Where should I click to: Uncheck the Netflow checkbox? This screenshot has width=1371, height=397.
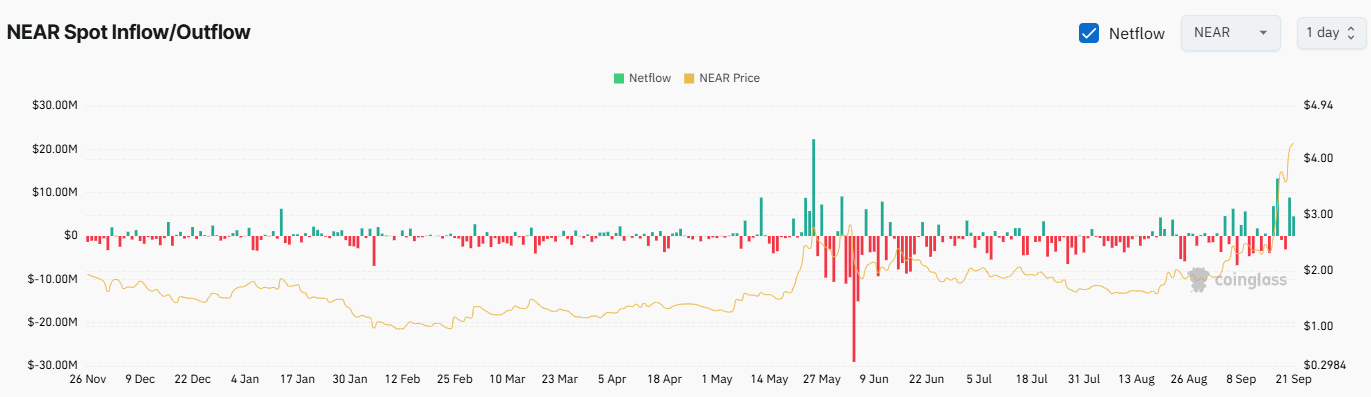point(1090,33)
